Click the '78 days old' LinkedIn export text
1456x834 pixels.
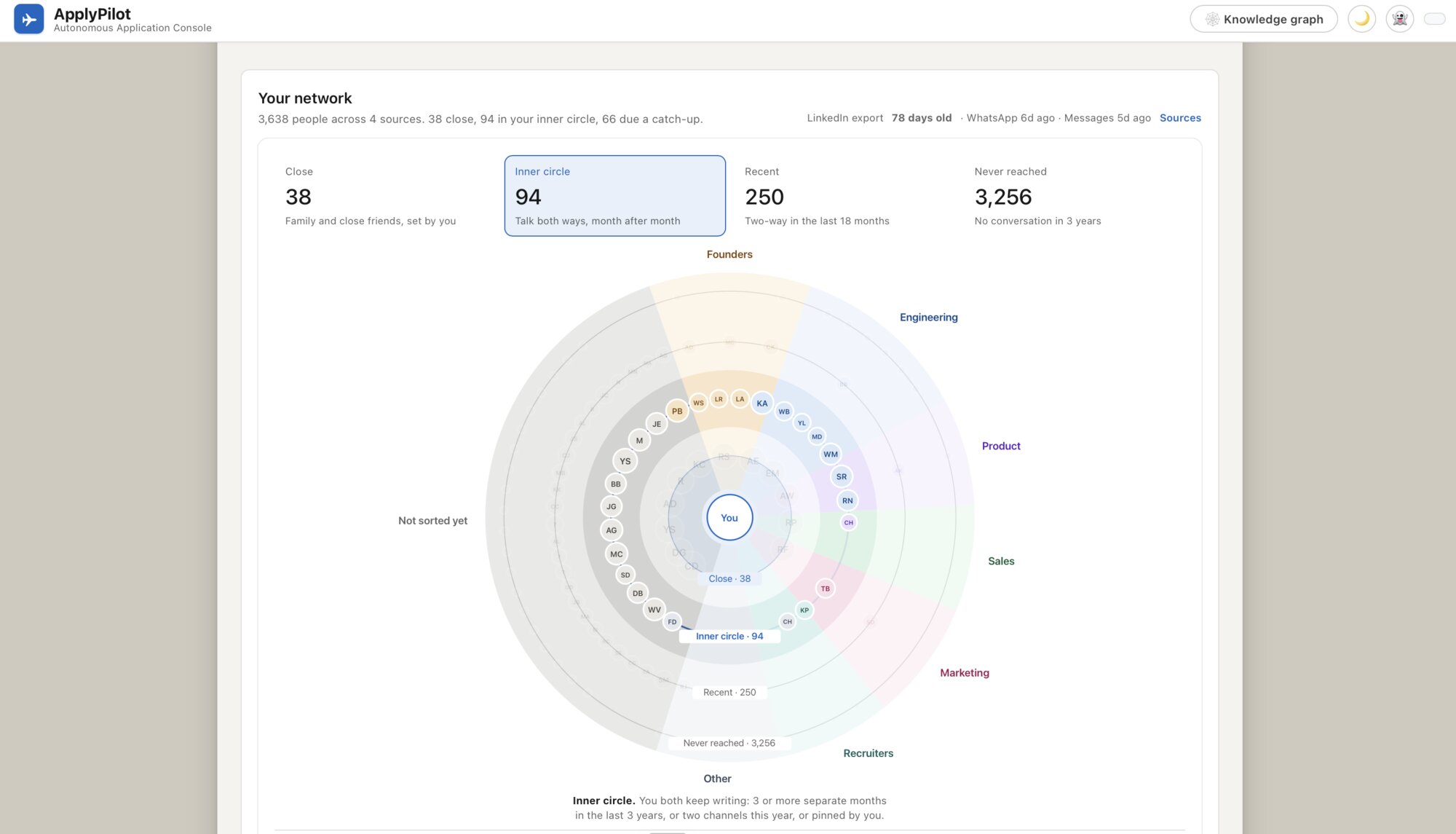pos(922,118)
